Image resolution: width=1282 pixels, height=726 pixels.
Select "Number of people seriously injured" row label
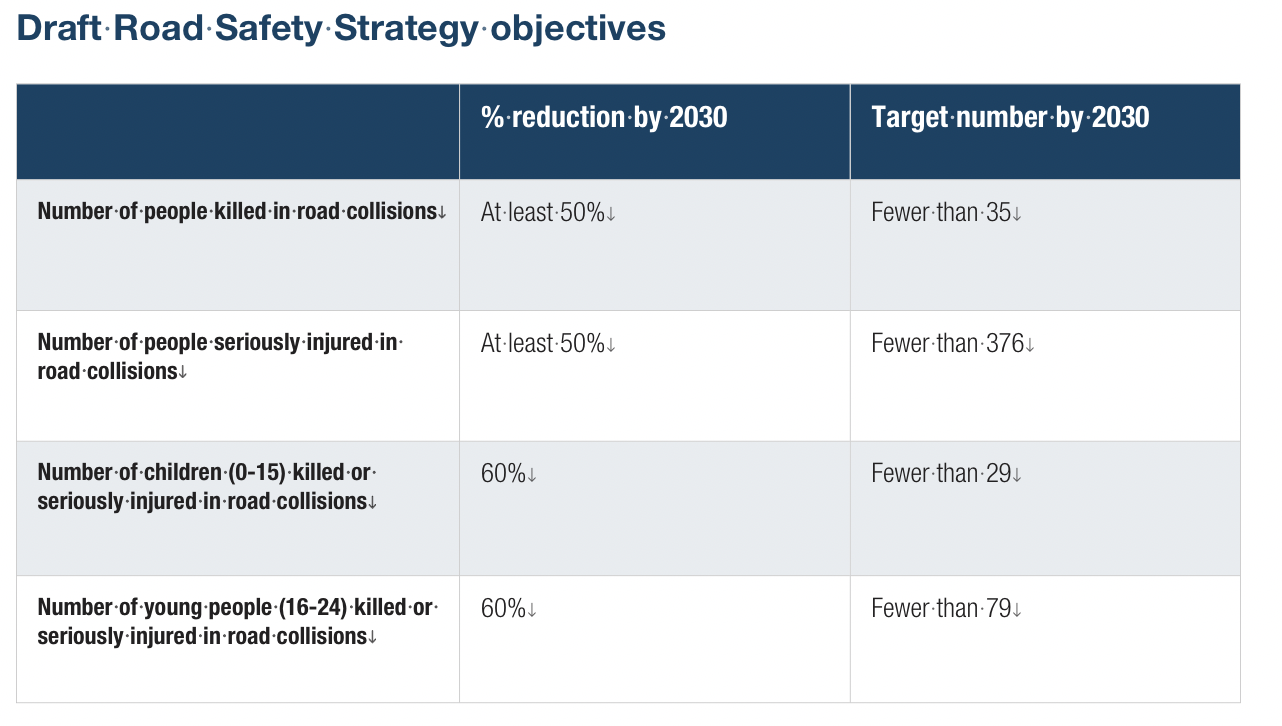(x=219, y=356)
